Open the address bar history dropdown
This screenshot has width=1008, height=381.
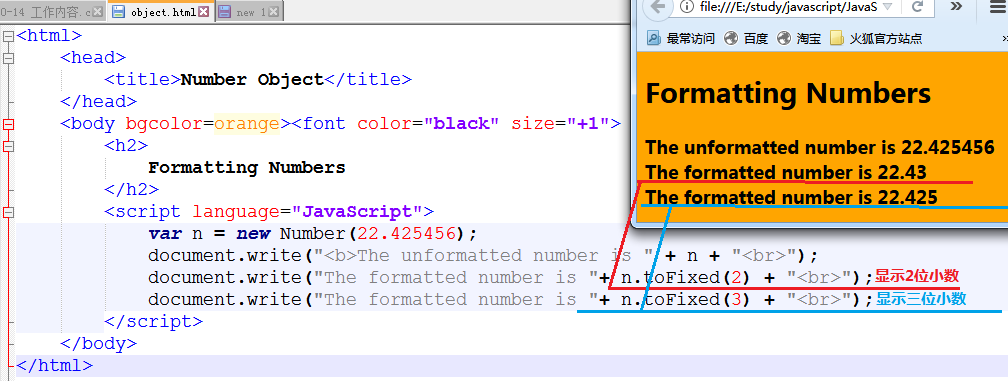tap(888, 7)
